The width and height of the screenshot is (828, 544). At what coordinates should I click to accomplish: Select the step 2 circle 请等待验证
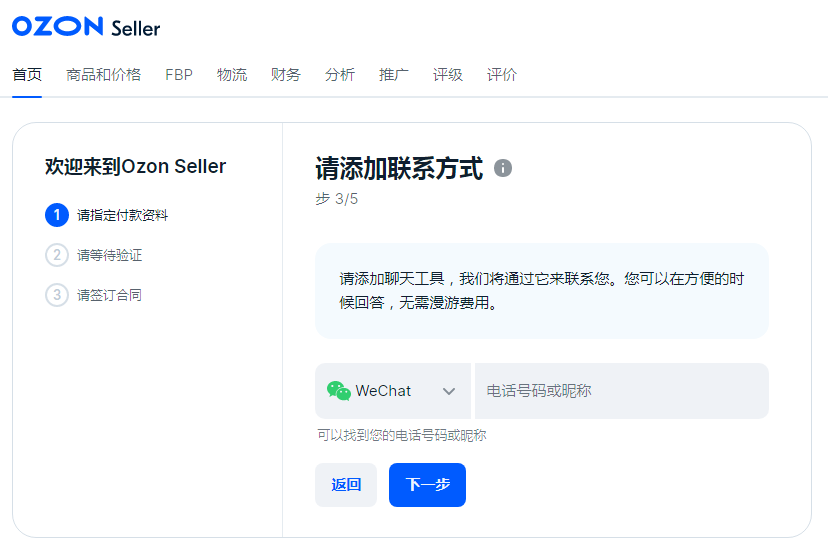pyautogui.click(x=57, y=255)
